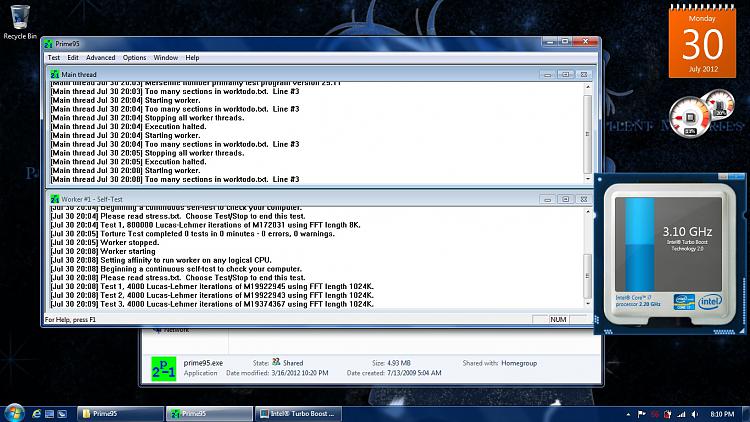Click the Main thread sub-window icon
The height and width of the screenshot is (422, 750).
[x=55, y=74]
